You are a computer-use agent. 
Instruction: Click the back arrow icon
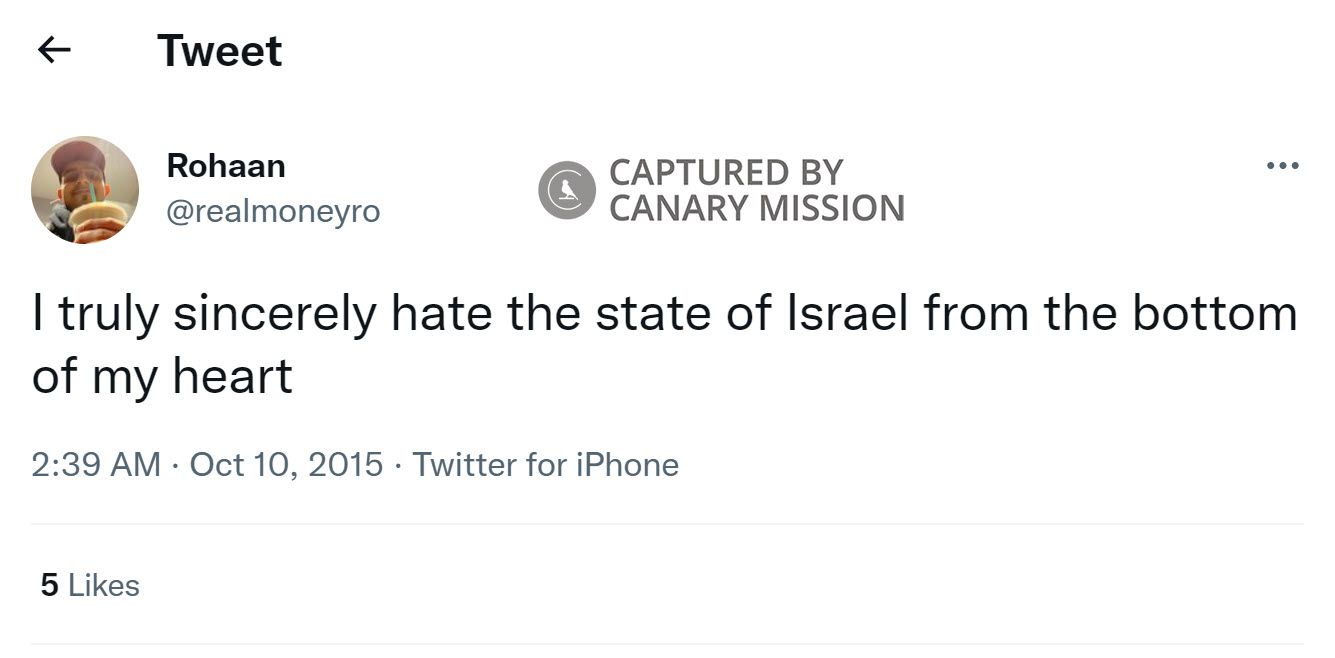pos(54,51)
